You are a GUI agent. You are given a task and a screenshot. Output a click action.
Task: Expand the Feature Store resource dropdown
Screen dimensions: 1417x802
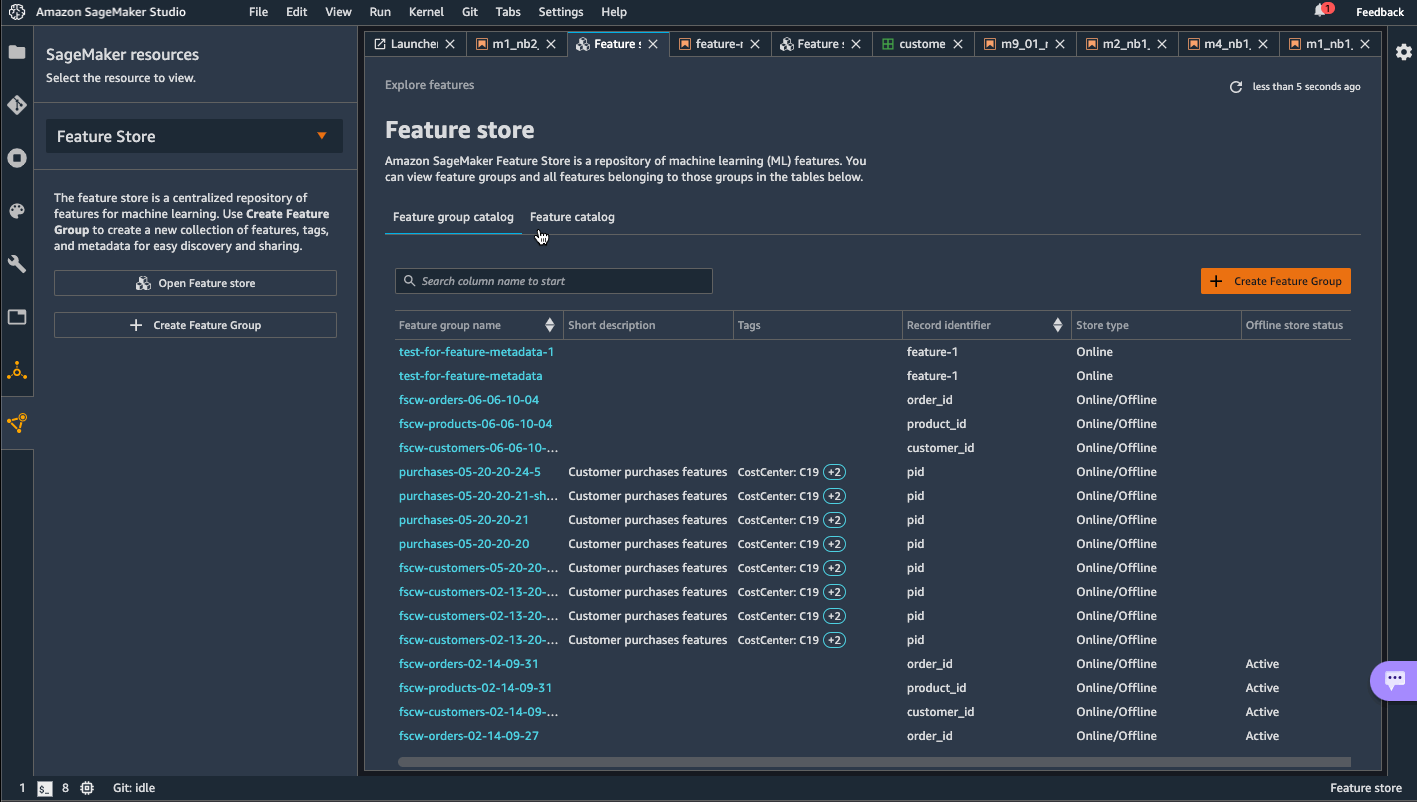point(194,136)
